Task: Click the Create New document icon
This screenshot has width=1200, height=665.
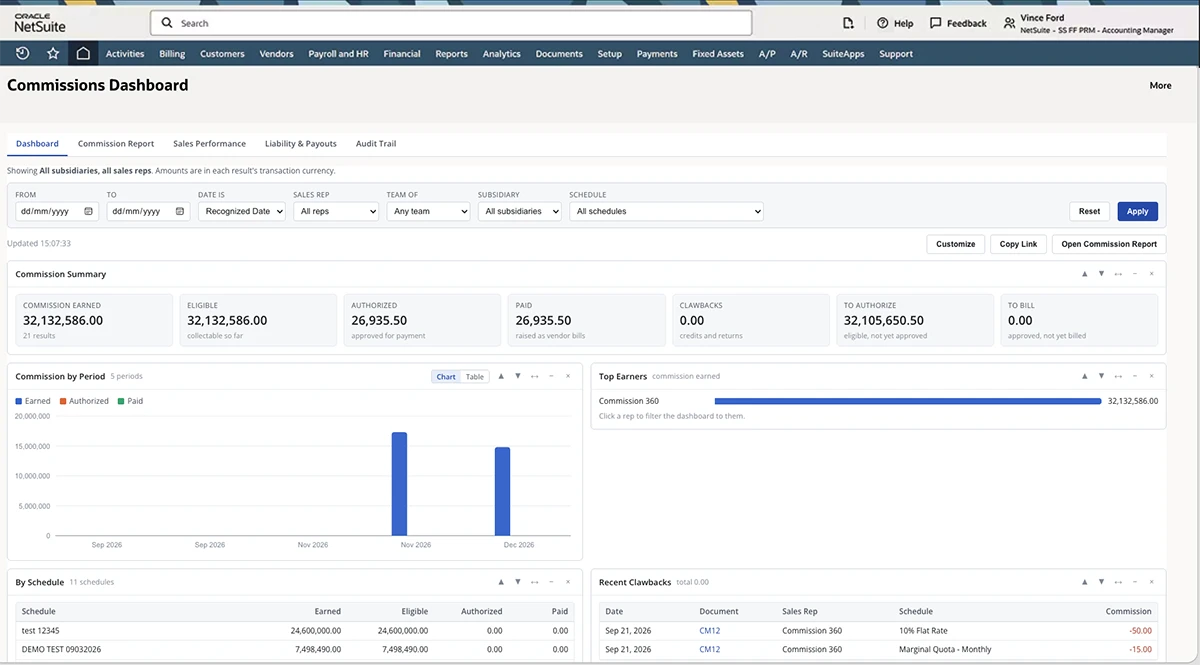Action: (x=848, y=23)
